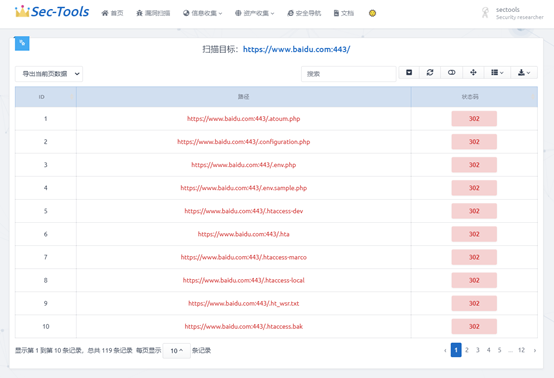Click the blue corner icon above the table
The image size is (554, 378).
click(x=22, y=43)
